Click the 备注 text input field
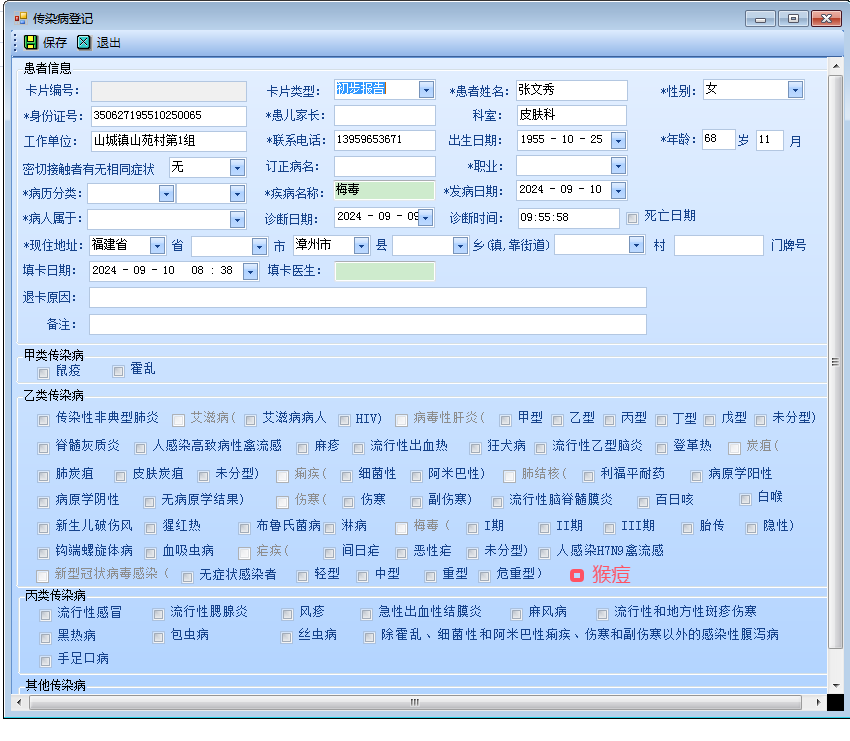850x741 pixels. pyautogui.click(x=367, y=324)
